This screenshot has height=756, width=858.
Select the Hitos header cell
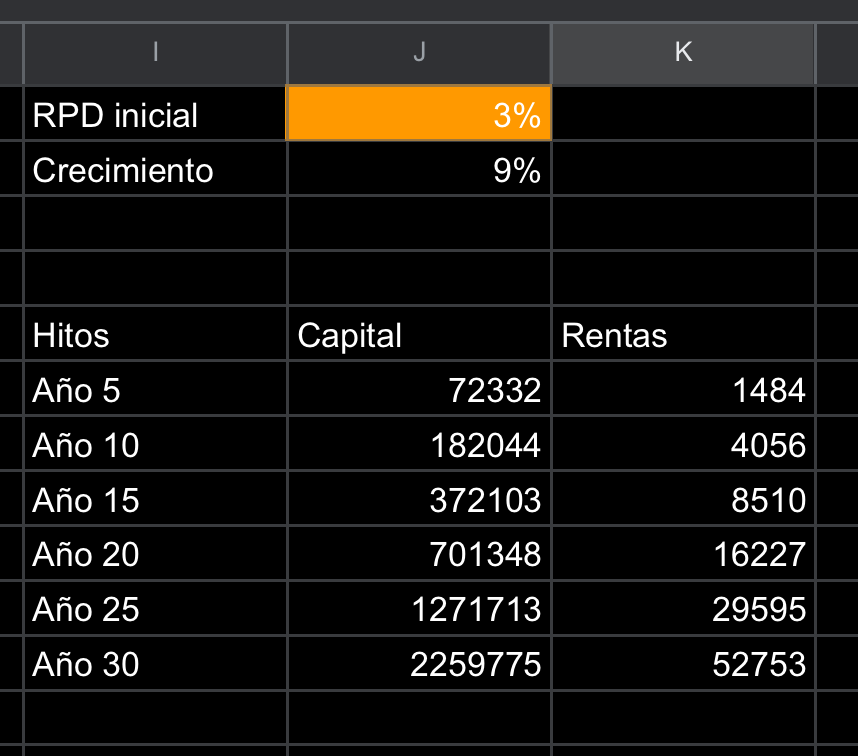click(156, 334)
